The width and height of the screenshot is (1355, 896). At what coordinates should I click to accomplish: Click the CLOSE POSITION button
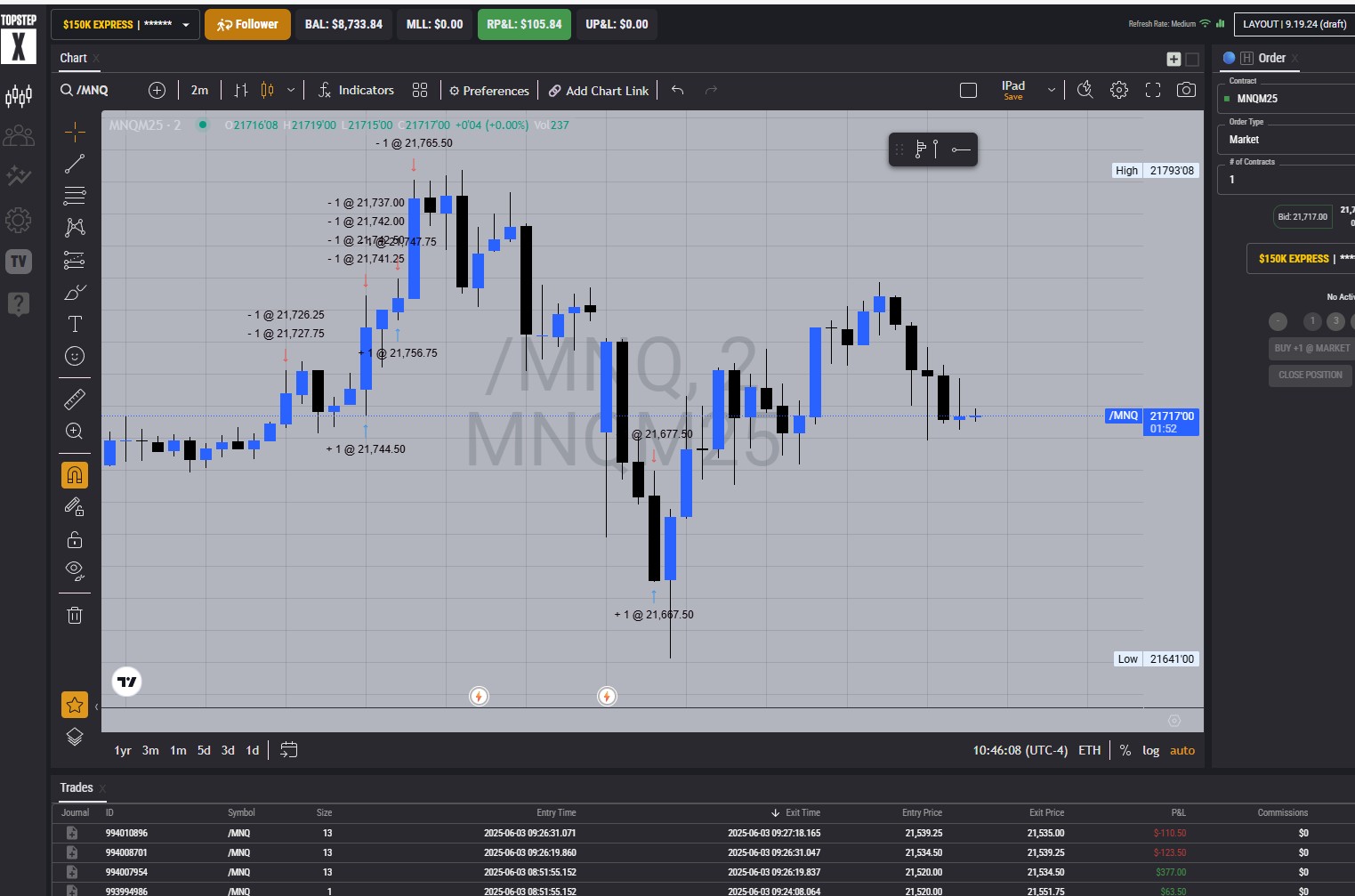coord(1310,375)
